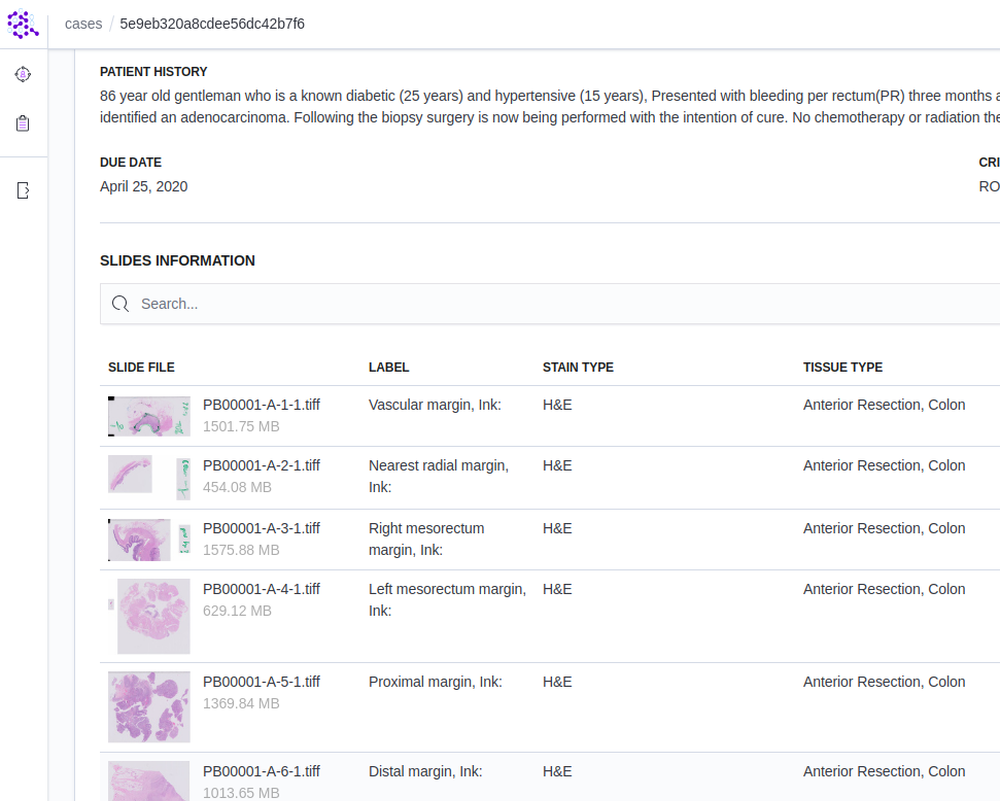Screen dimensions: 1000x801
Task: Click the purple app logo icon
Action: coord(23,24)
